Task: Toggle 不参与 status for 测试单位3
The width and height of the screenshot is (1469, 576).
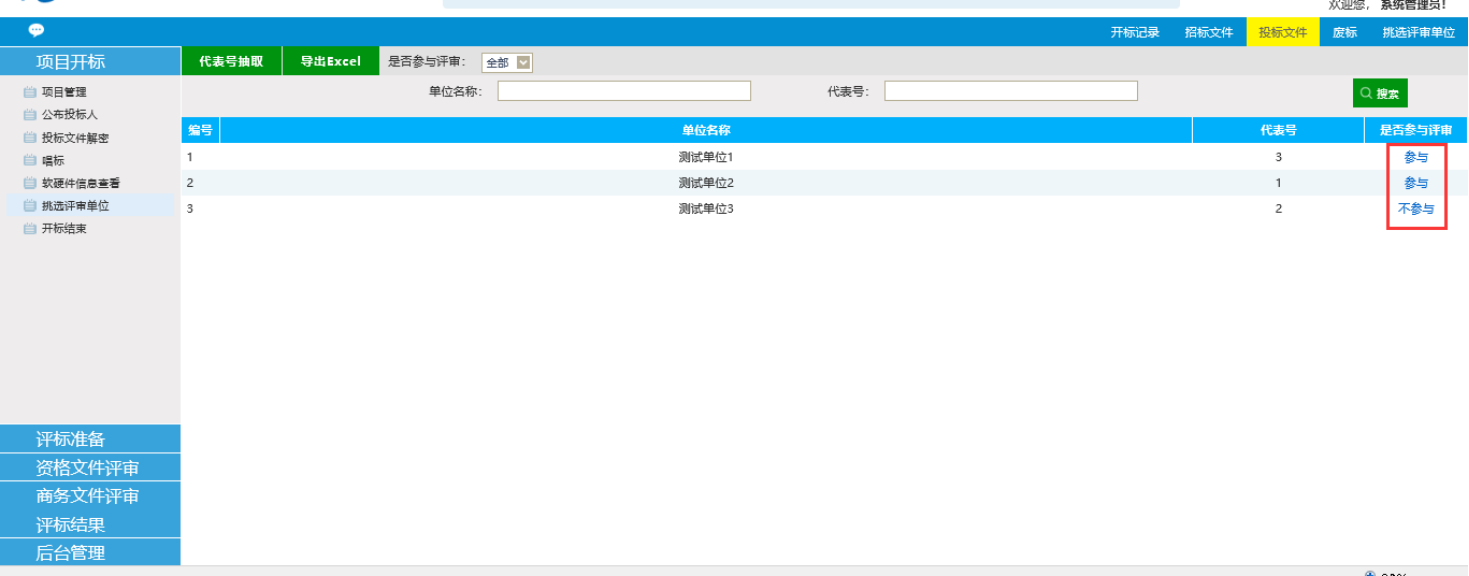Action: pyautogui.click(x=1416, y=209)
